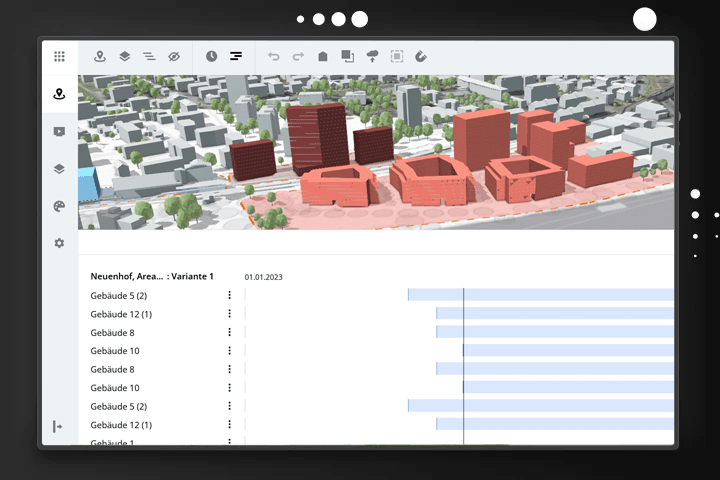Toggle the crossed-out eye visibility icon
Screen dimensions: 720x480
tap(173, 57)
